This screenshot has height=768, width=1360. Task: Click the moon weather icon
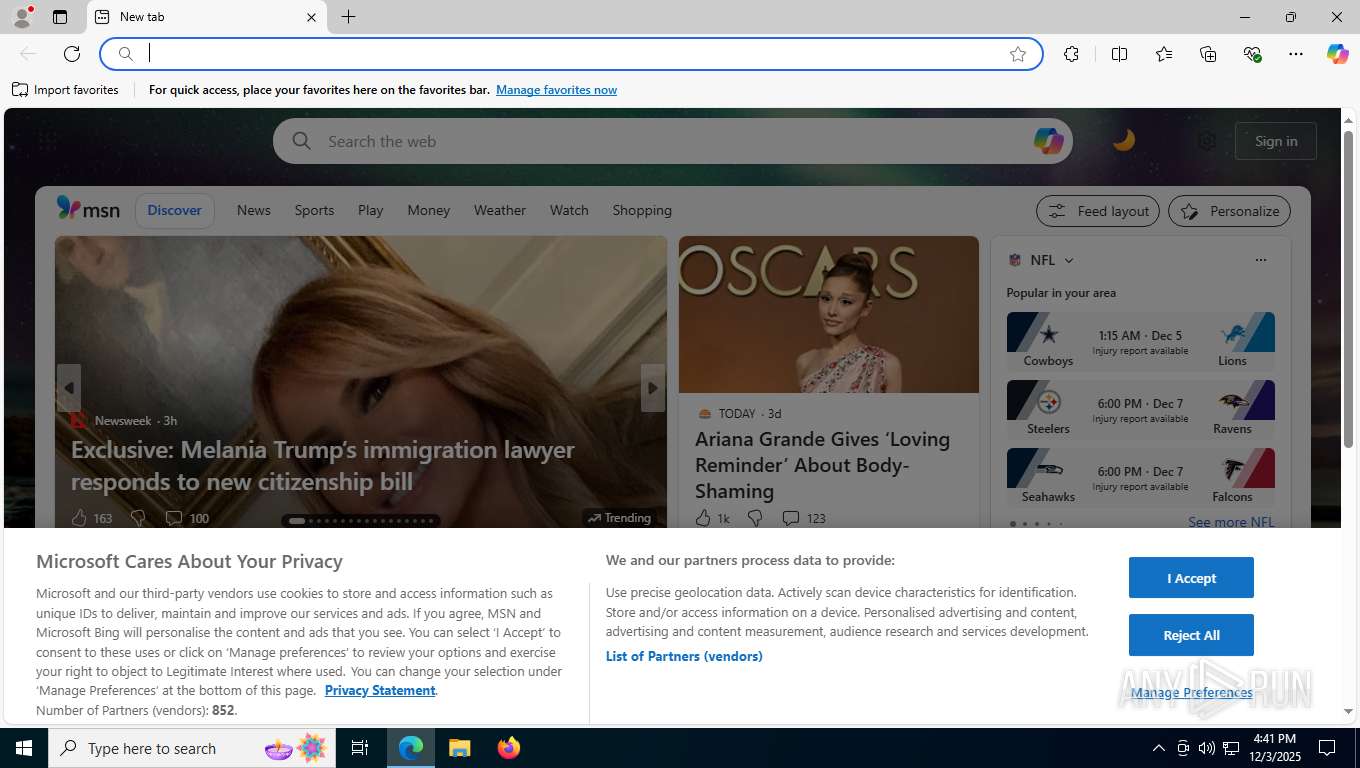click(x=1124, y=141)
